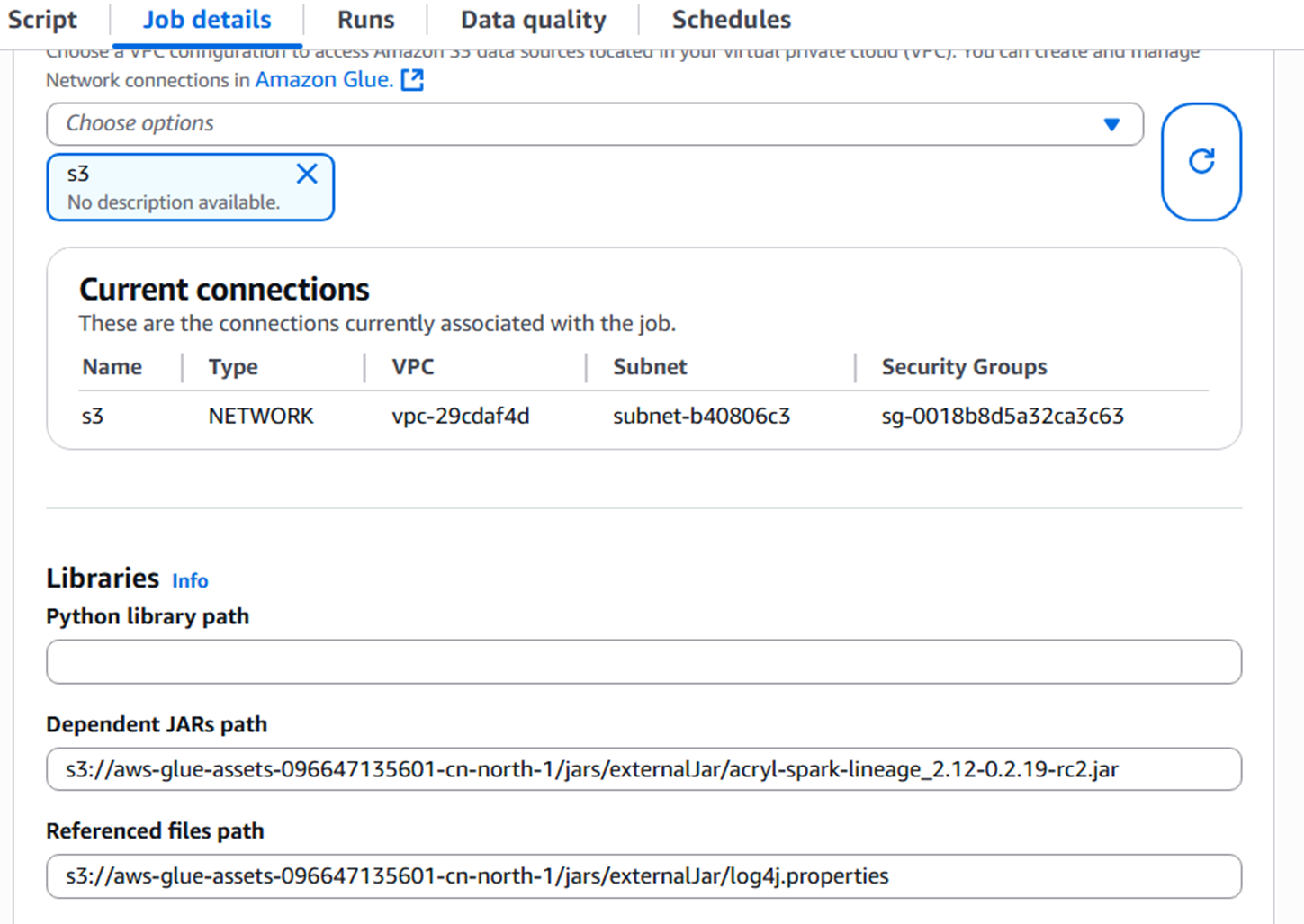Click into the Dependent JARs path field
The image size is (1304, 924).
coord(643,769)
